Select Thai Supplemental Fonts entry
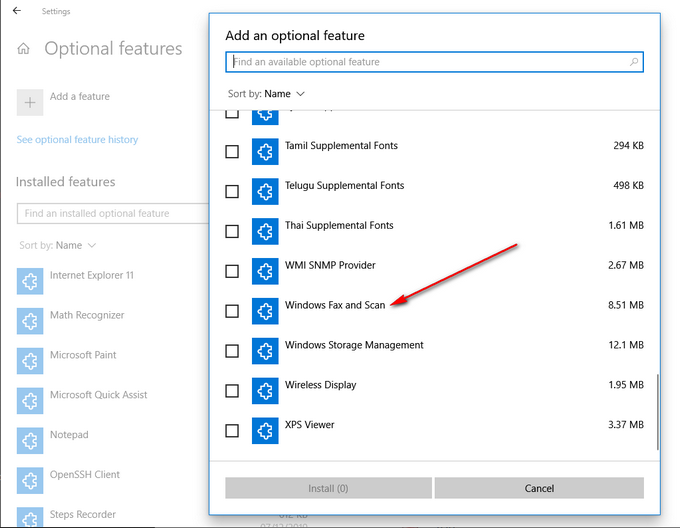680x528 pixels. point(434,231)
